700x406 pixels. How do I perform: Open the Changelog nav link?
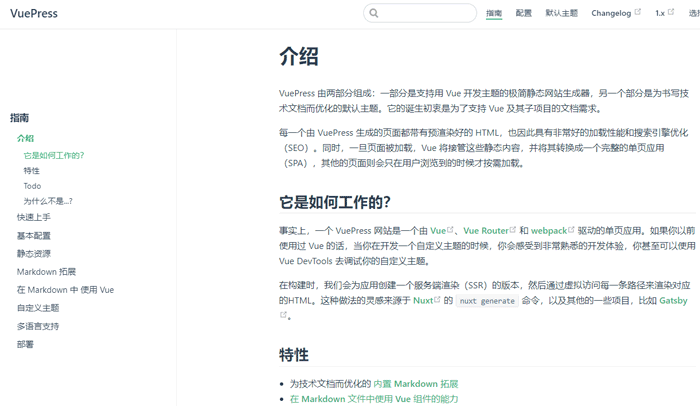pyautogui.click(x=611, y=13)
